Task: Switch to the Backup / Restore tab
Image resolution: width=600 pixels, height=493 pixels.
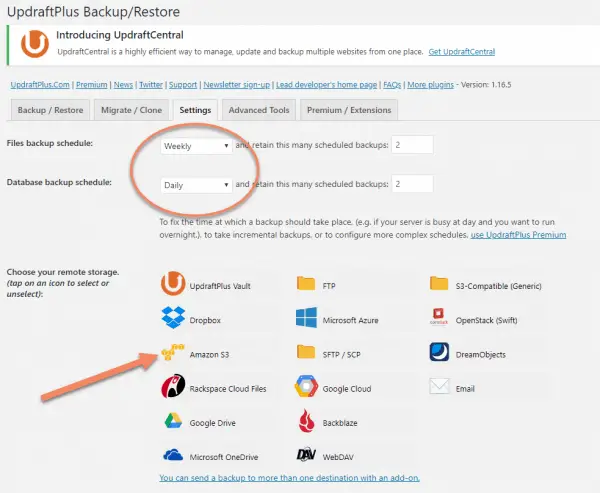Action: (50, 110)
